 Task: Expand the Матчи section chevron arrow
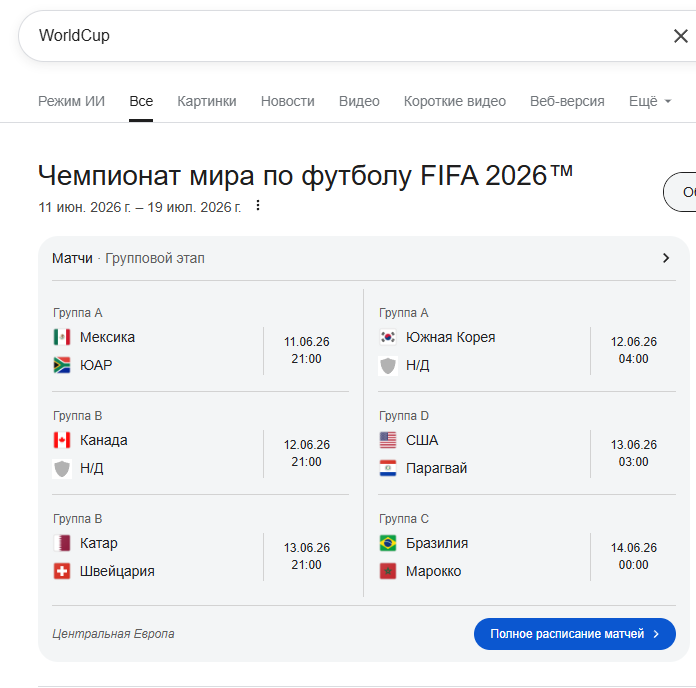point(666,258)
